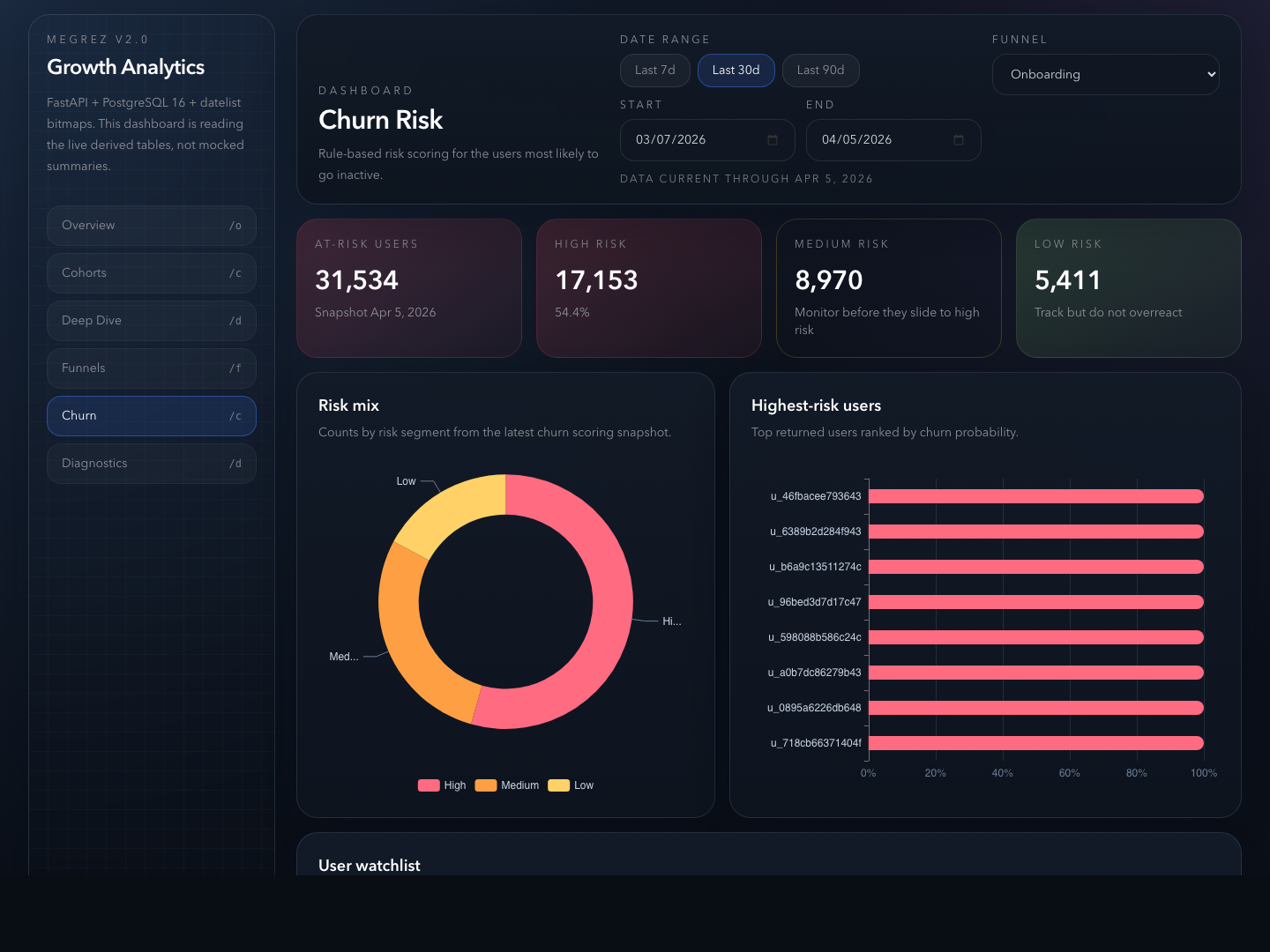Navigate to the Deep Dive page
The width and height of the screenshot is (1270, 952).
tap(151, 321)
